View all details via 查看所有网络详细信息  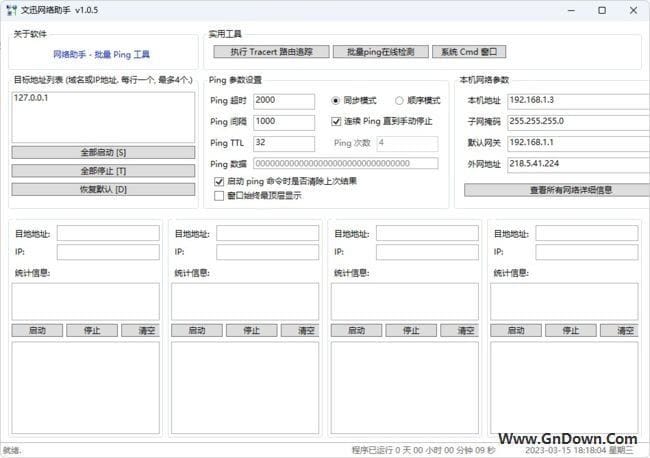[x=557, y=190]
